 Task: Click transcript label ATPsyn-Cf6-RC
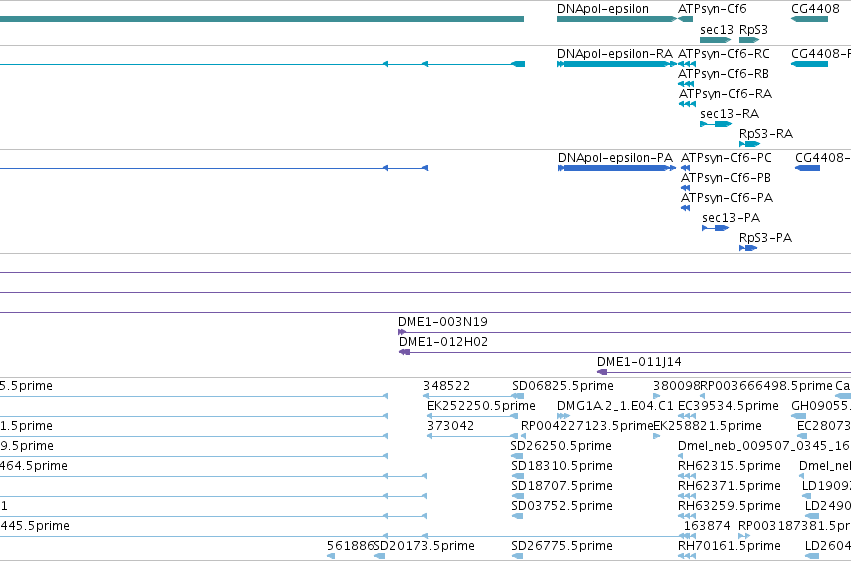coord(723,54)
